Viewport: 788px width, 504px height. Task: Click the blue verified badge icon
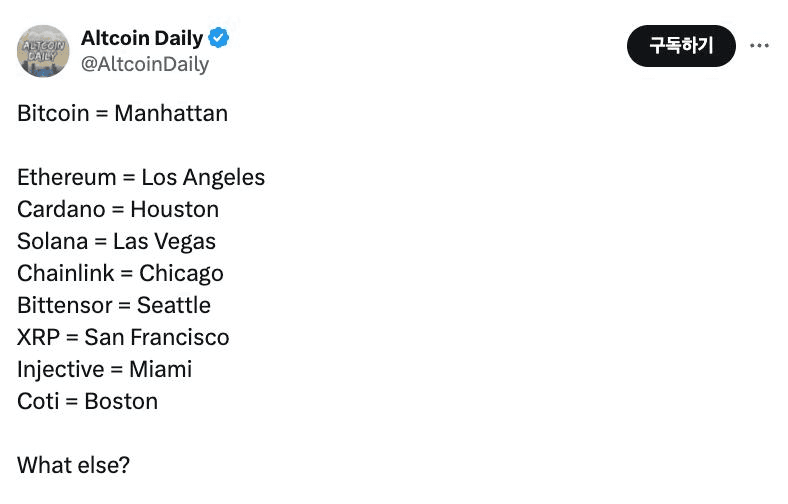pyautogui.click(x=219, y=38)
